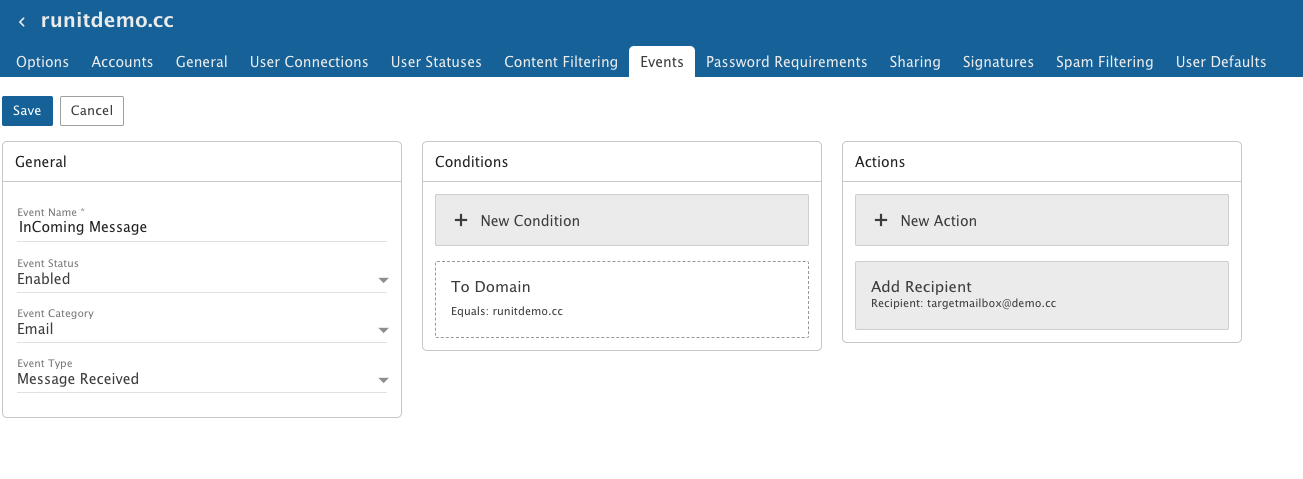Select the User Connections tab
This screenshot has width=1303, height=479.
(x=309, y=62)
